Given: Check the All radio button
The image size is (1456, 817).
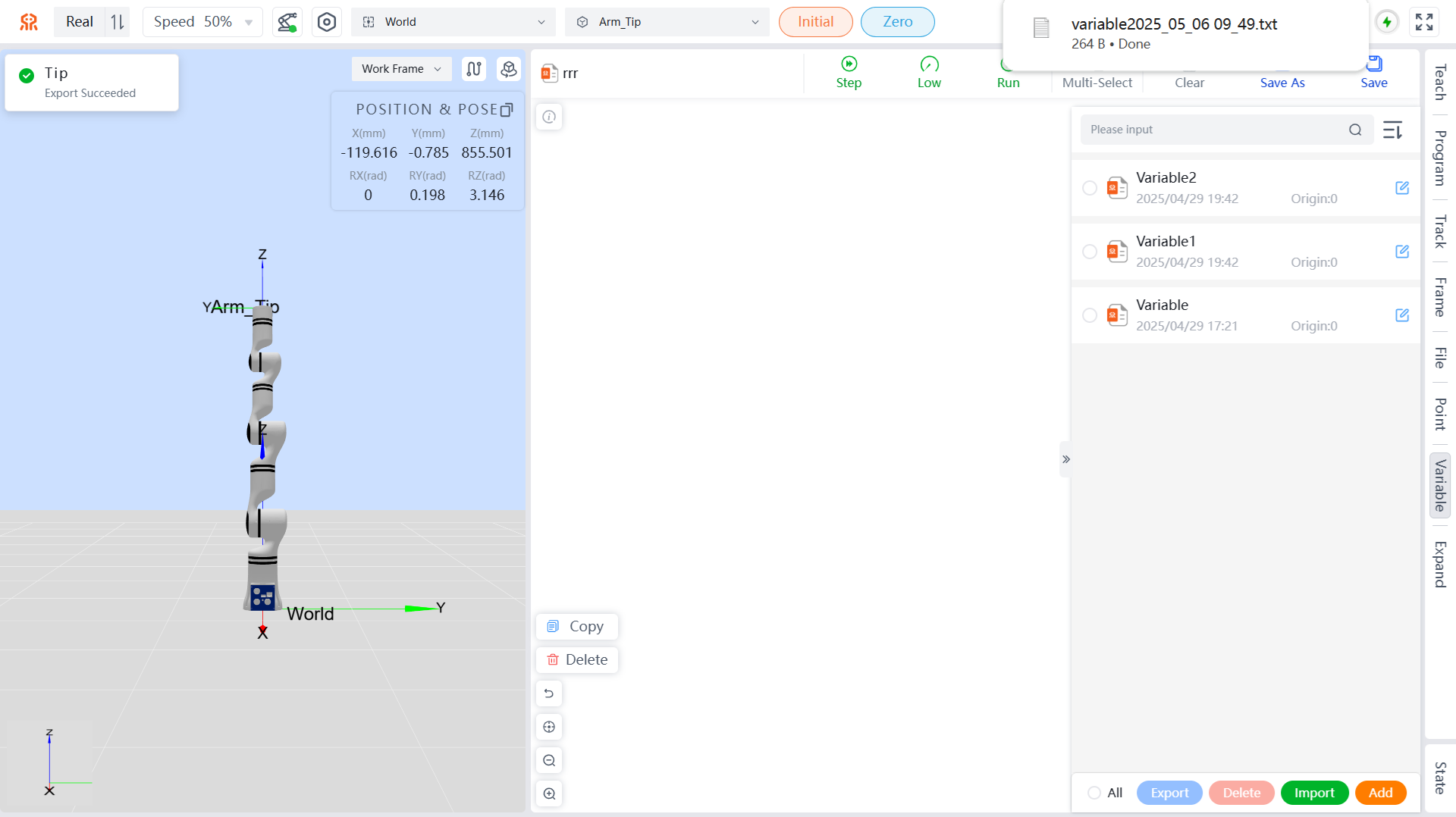Looking at the screenshot, I should pyautogui.click(x=1094, y=793).
